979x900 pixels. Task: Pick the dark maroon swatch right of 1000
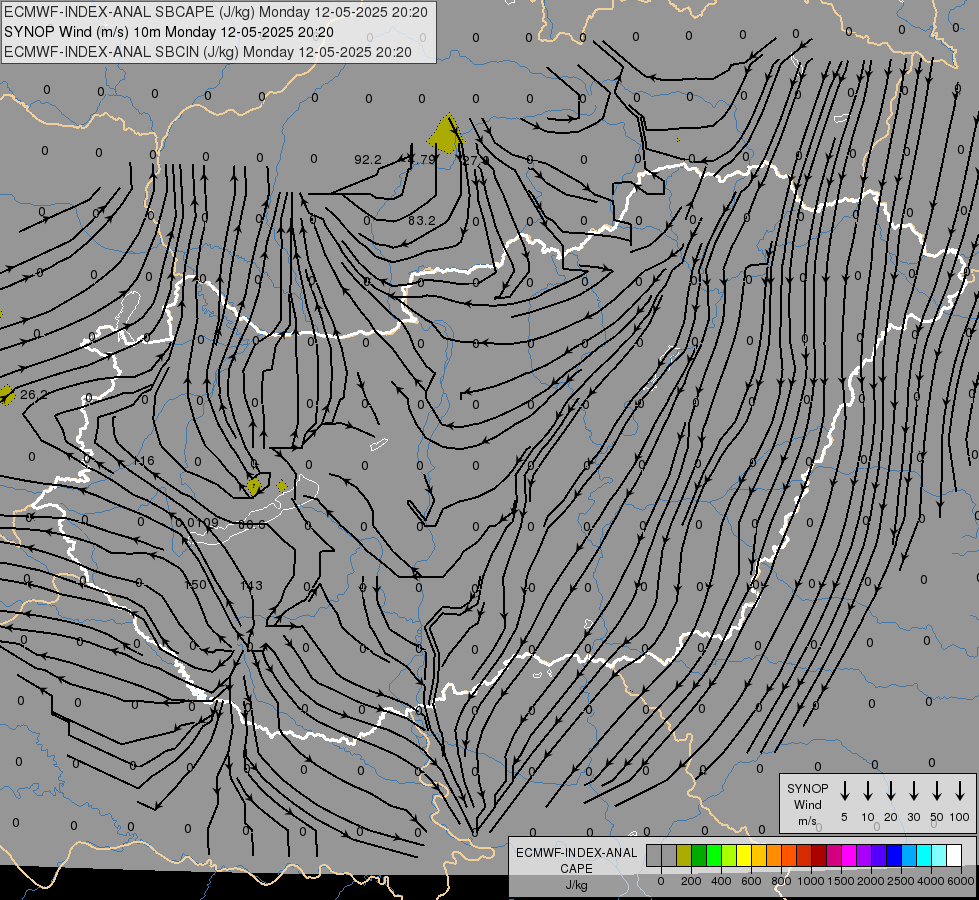819,855
